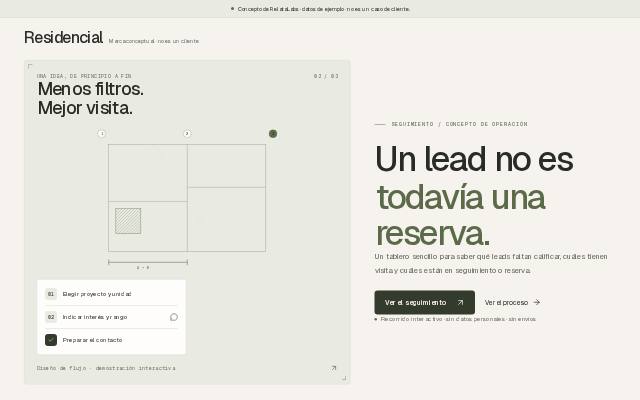Click the 'Un tablero sencillo' description paragraph
Viewport: 640px width, 400px height.
coord(491,263)
